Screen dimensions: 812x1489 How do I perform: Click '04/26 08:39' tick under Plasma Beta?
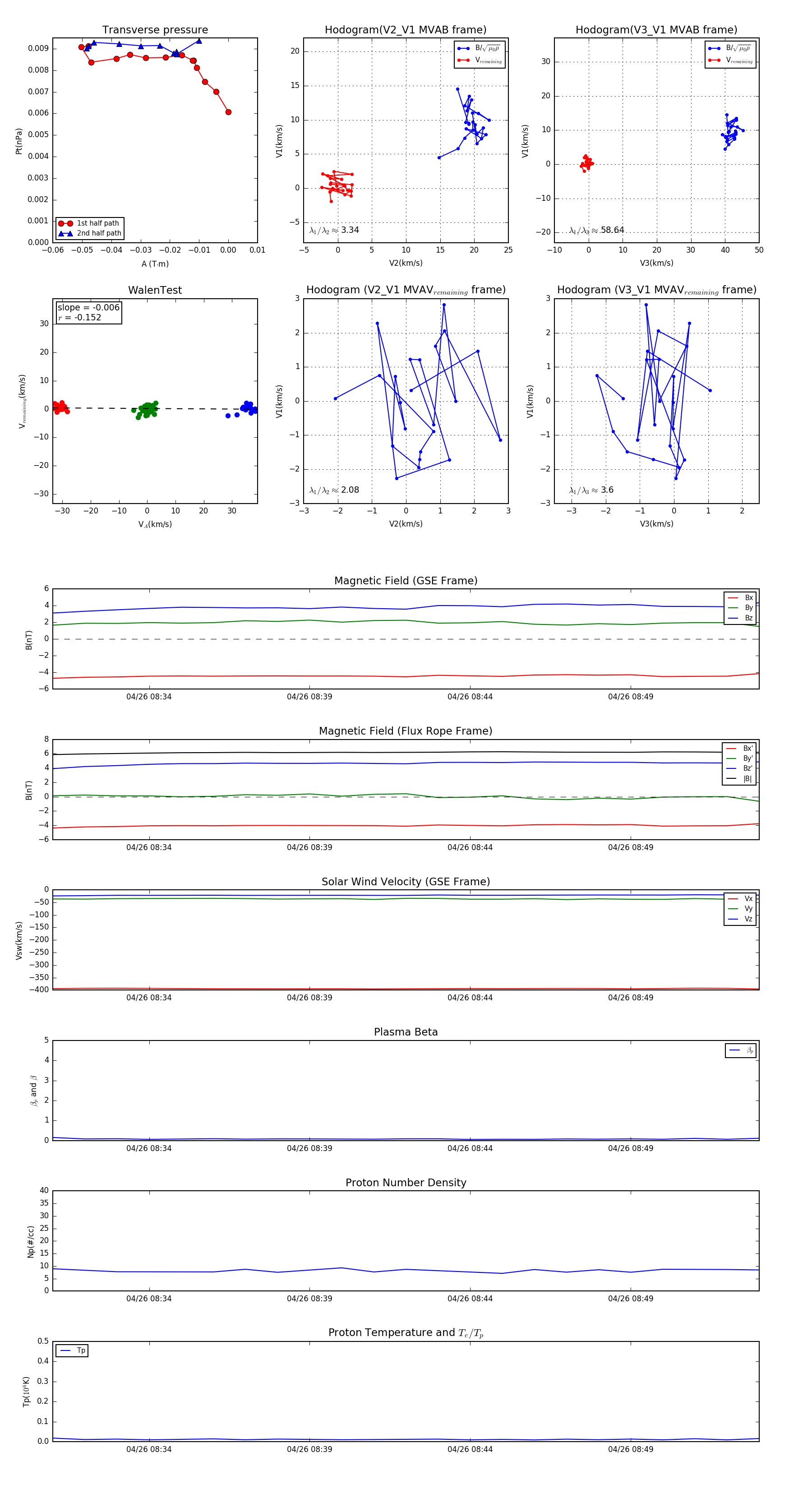309,1148
